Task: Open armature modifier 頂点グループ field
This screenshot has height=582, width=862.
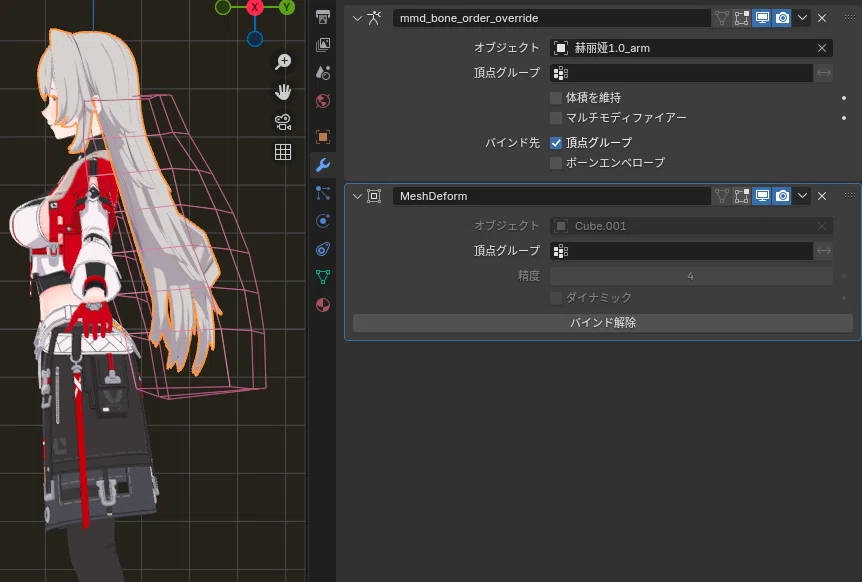Action: point(681,73)
